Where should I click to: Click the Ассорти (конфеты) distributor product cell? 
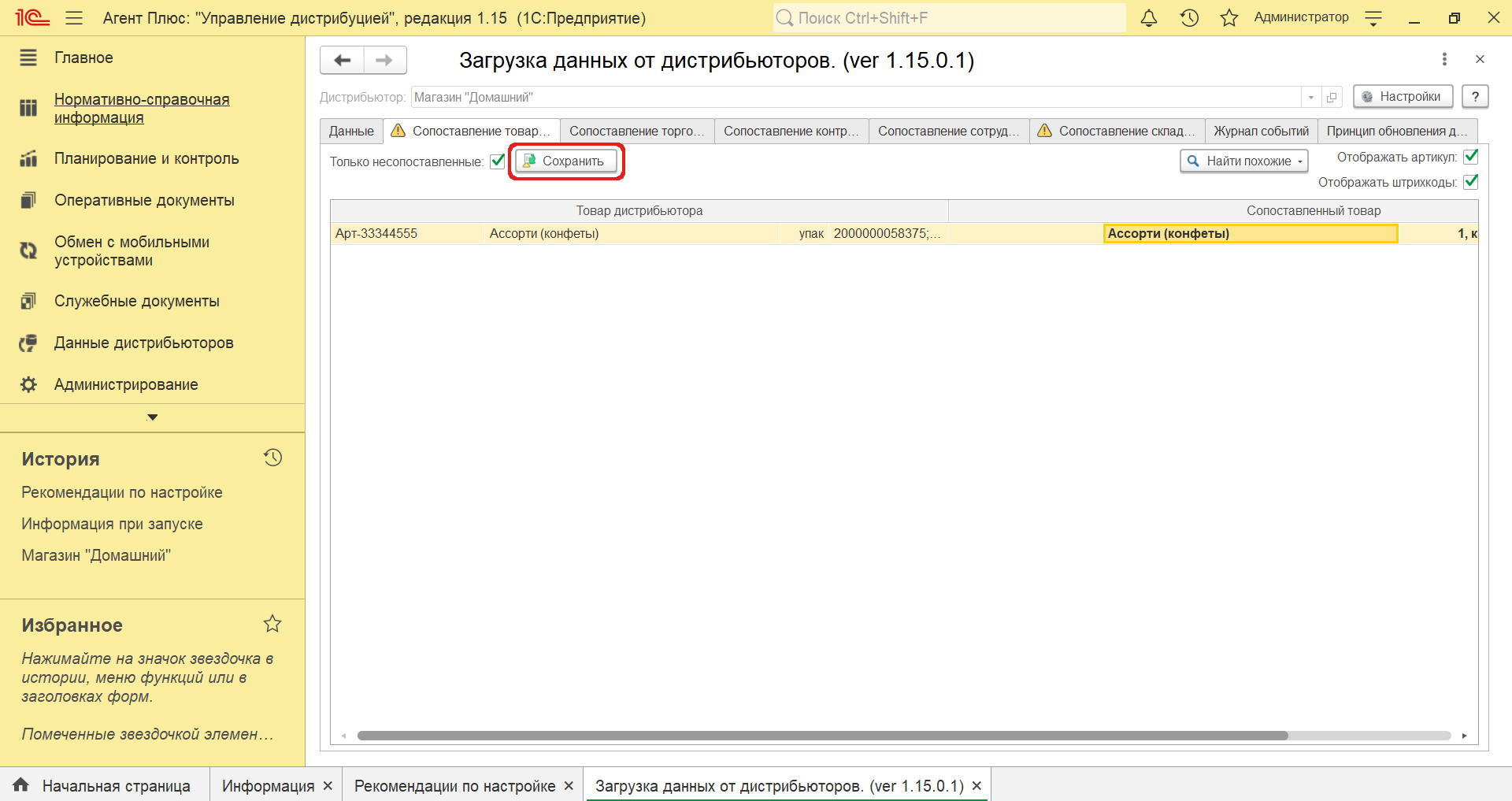click(632, 233)
